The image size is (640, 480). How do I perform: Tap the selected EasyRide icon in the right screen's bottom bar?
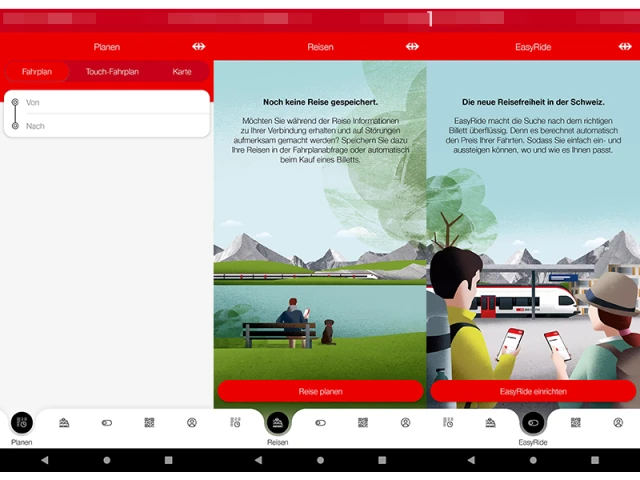(x=533, y=423)
